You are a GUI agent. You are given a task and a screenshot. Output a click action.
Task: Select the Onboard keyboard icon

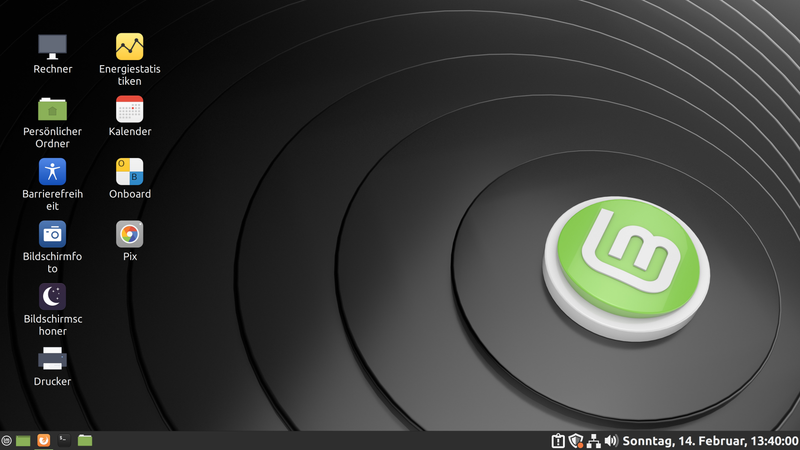click(x=130, y=171)
